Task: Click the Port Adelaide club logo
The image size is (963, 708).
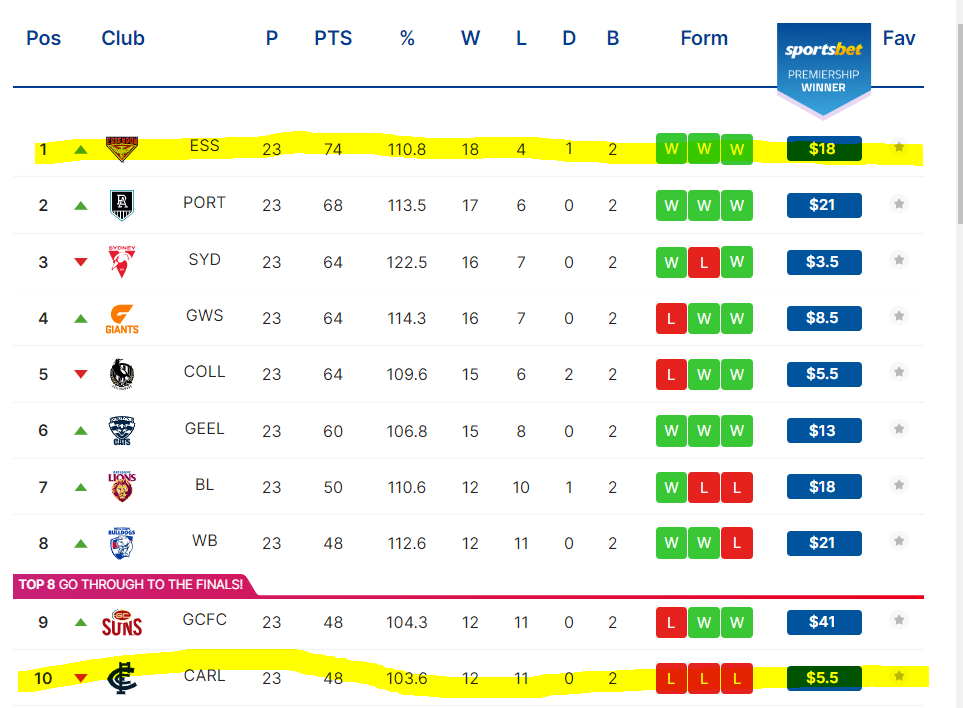Action: pyautogui.click(x=122, y=205)
